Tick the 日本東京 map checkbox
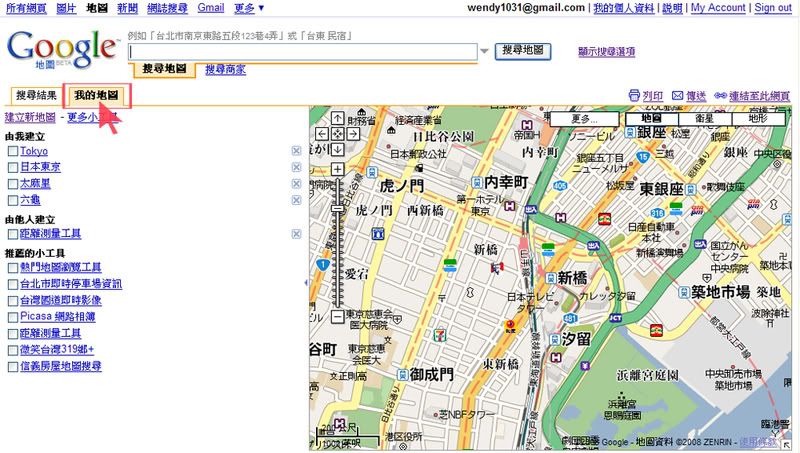This screenshot has height=453, width=800. click(12, 167)
